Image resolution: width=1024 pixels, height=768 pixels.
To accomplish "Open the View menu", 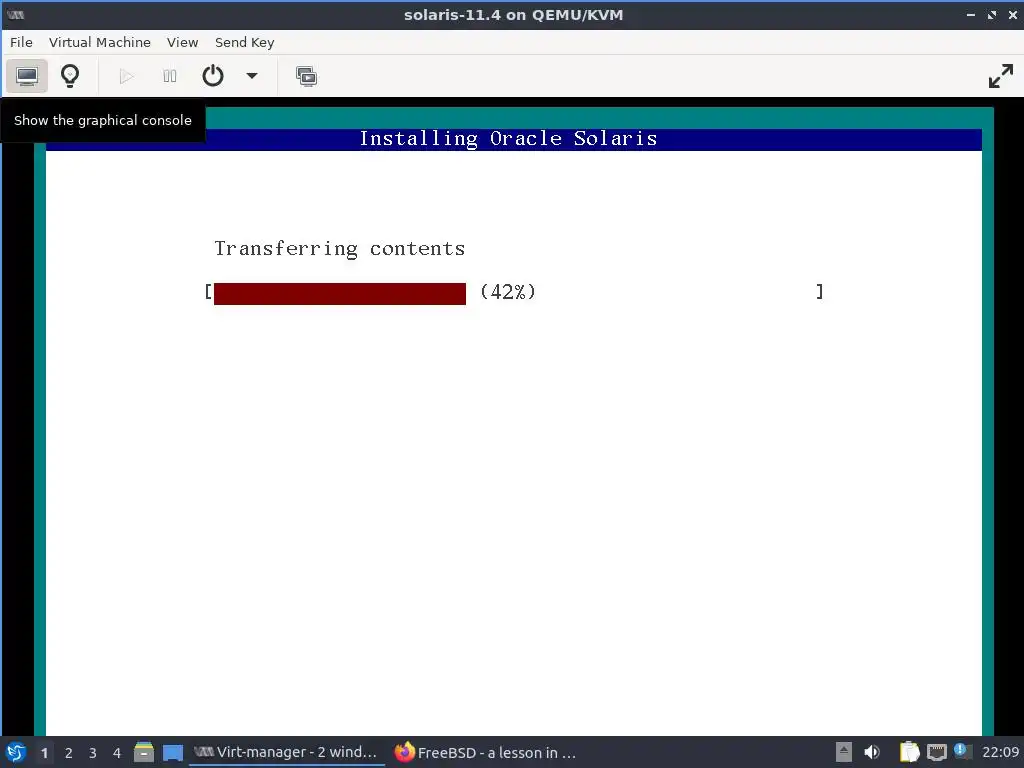I will pyautogui.click(x=182, y=42).
